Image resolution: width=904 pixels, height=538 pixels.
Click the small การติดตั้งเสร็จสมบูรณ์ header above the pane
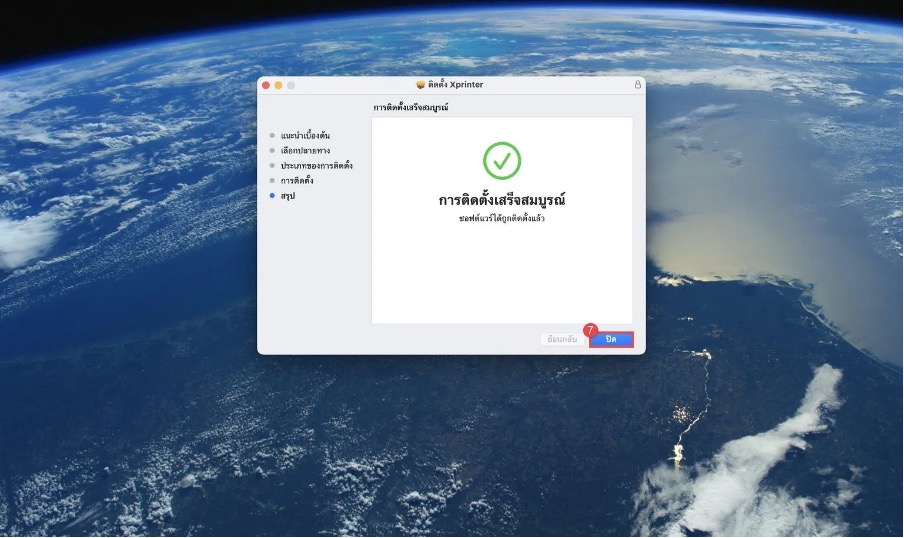click(410, 107)
